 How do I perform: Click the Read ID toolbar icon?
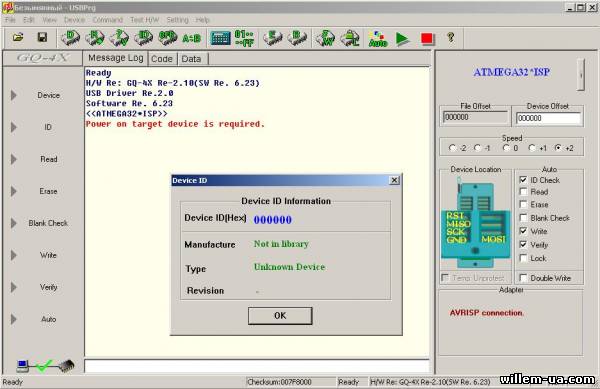click(x=143, y=38)
